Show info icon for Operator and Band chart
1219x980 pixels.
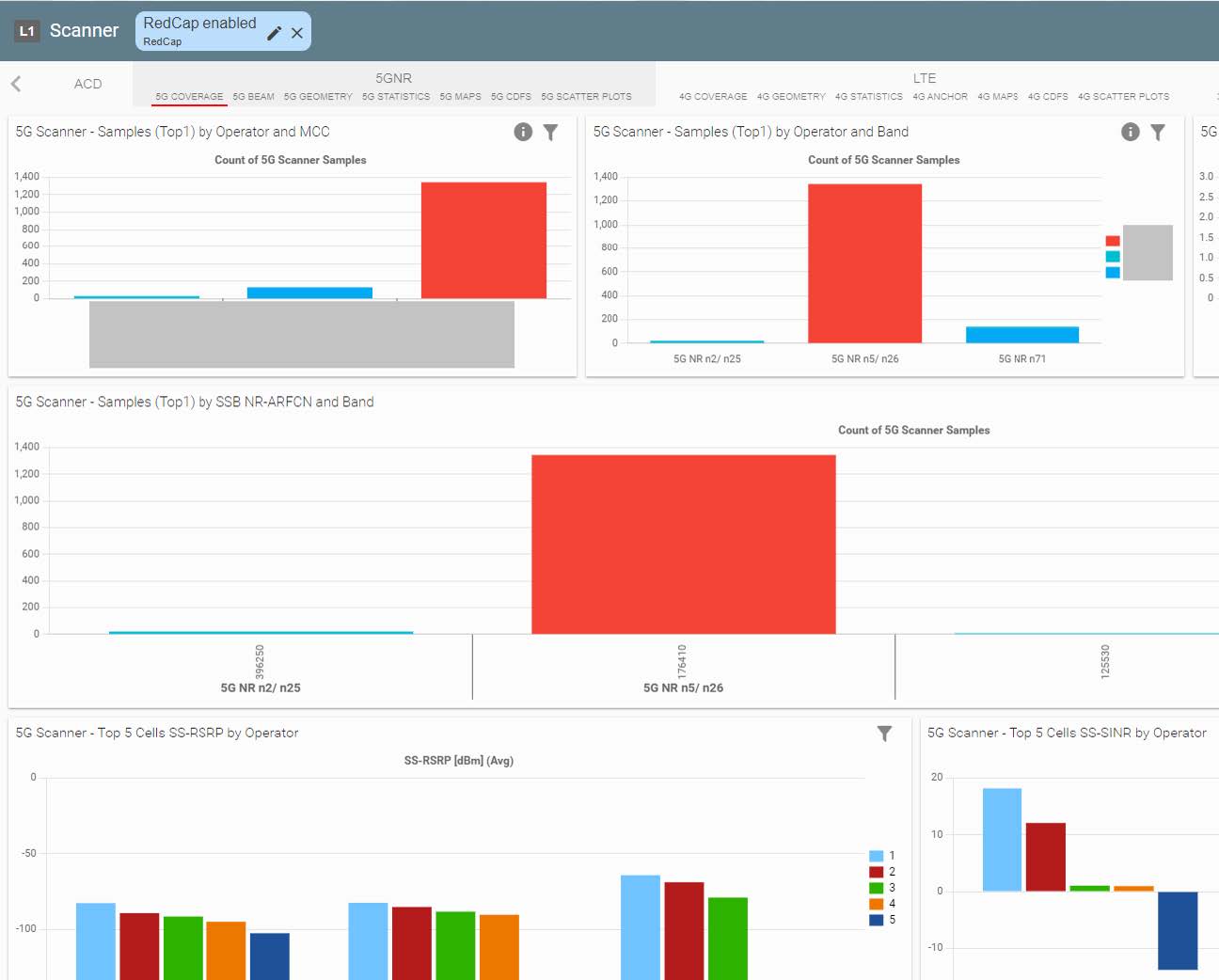(1131, 133)
